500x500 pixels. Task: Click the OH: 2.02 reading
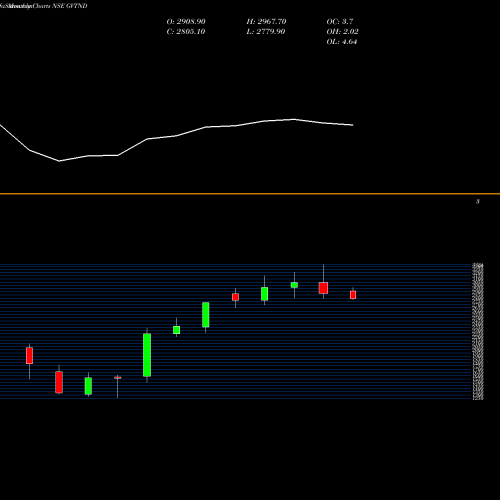pyautogui.click(x=342, y=31)
